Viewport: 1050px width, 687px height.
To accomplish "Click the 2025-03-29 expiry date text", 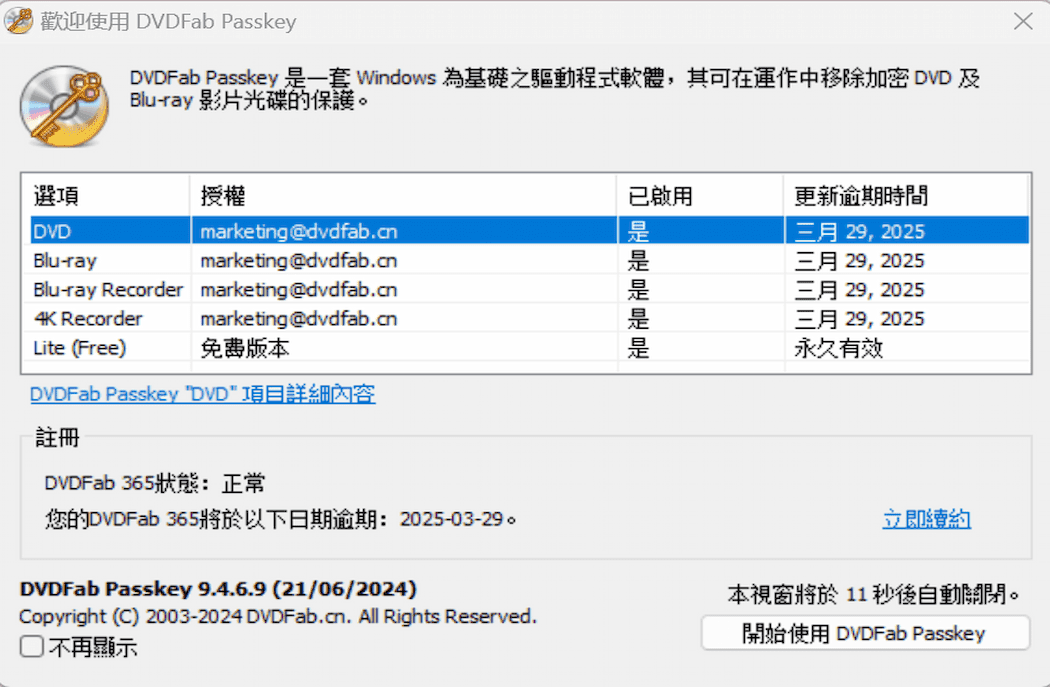I will [451, 519].
